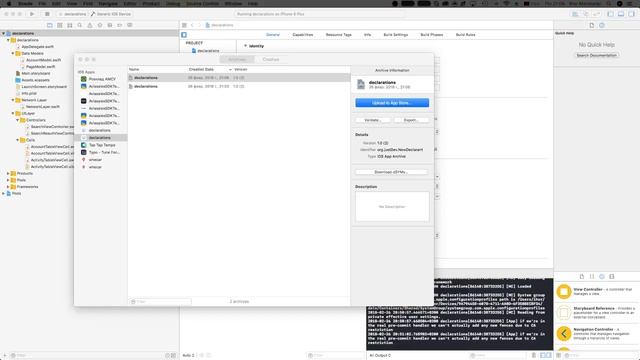
Task: Collapse the Cells group
Action: click(18, 140)
